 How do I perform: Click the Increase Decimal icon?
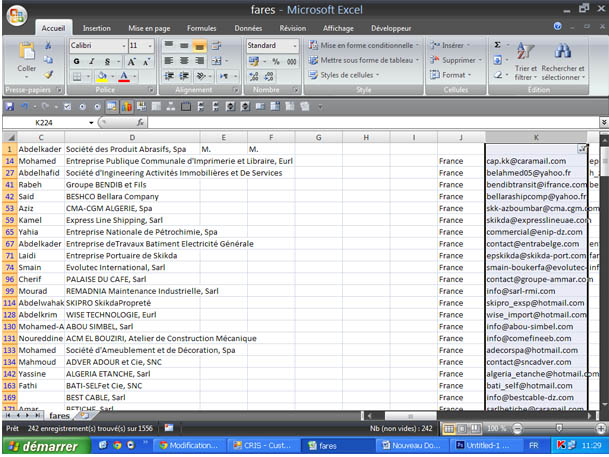pos(254,76)
